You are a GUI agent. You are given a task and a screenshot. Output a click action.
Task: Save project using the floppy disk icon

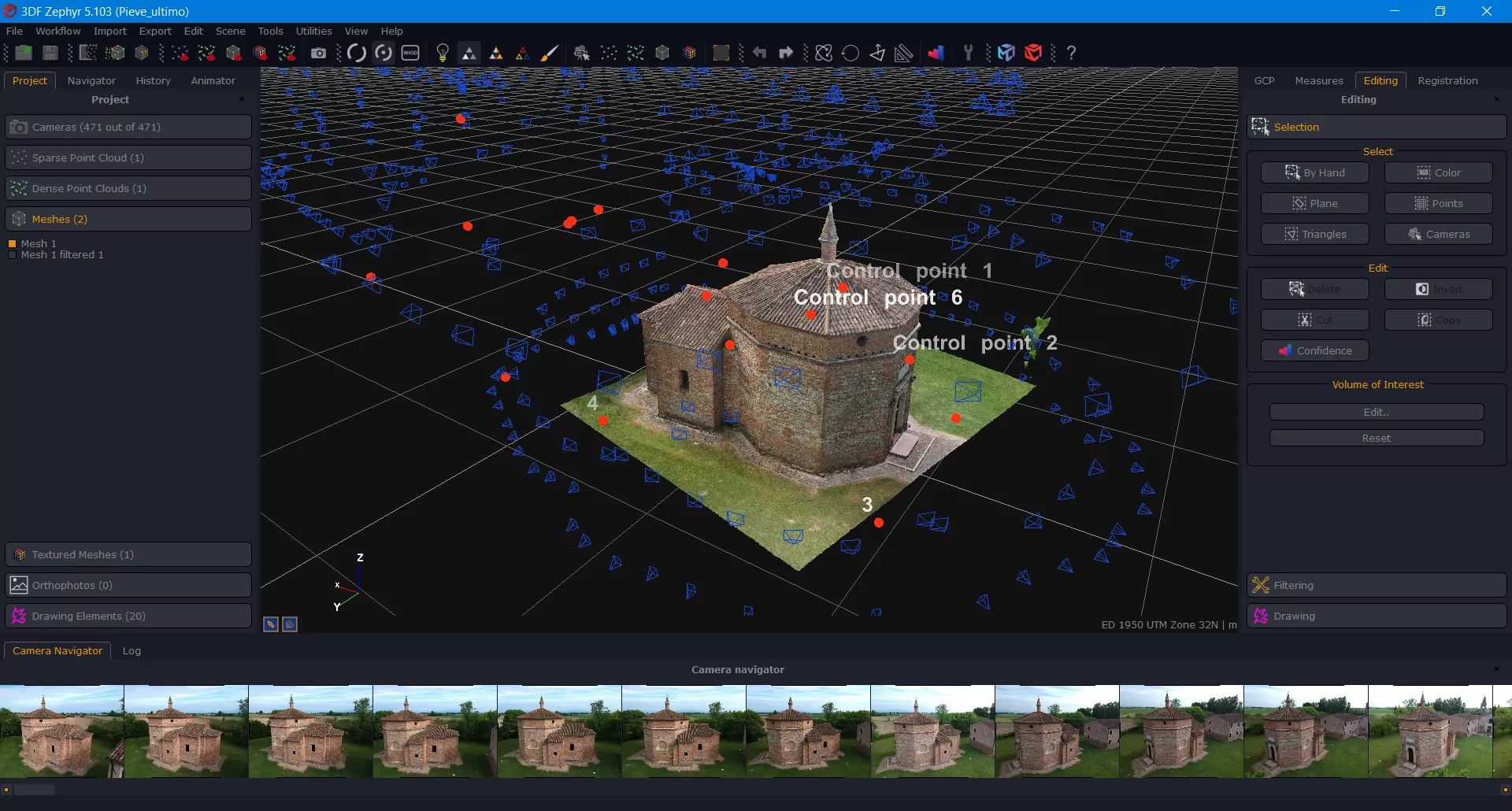(x=50, y=53)
